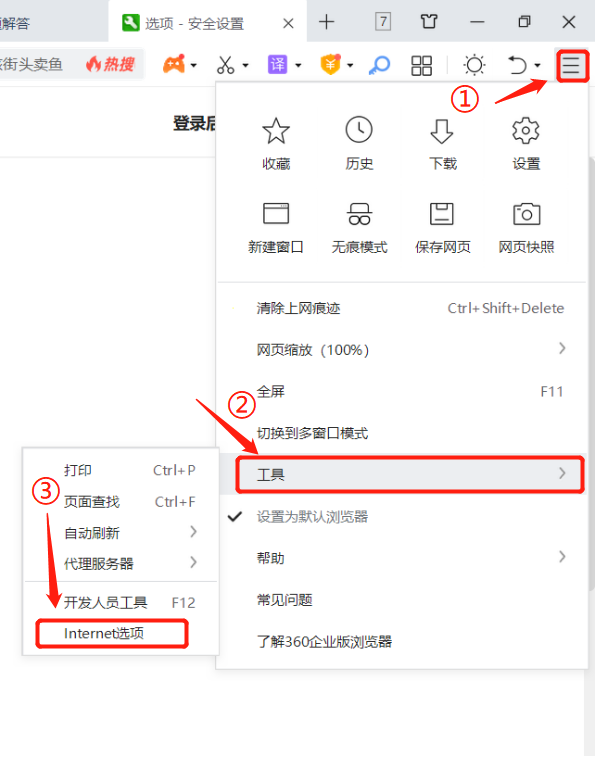Viewport: 595px width, 757px height.
Task: Click the 无痕模式 incognito icon
Action: pyautogui.click(x=359, y=214)
